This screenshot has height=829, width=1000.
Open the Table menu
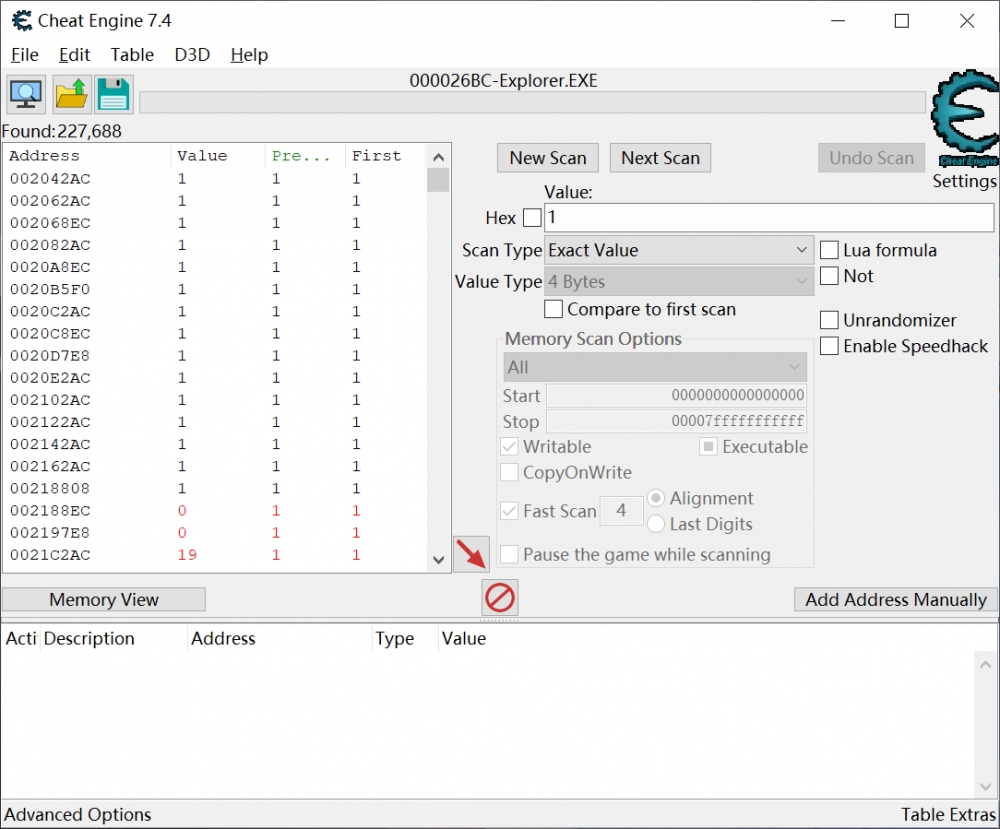click(x=132, y=55)
